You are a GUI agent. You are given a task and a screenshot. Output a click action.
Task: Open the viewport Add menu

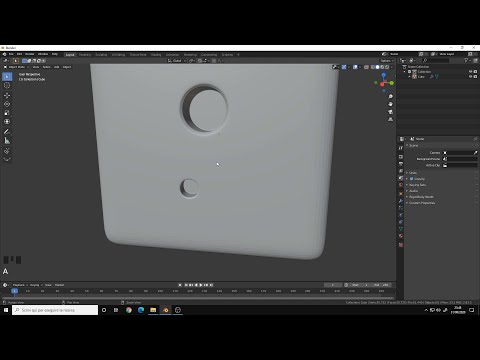pos(56,67)
